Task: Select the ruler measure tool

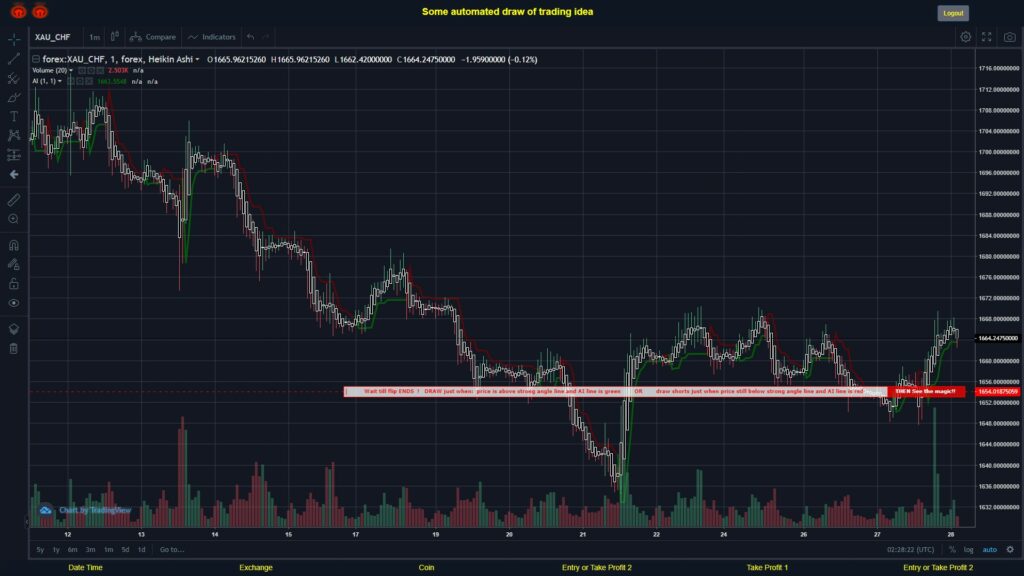Action: (x=14, y=200)
